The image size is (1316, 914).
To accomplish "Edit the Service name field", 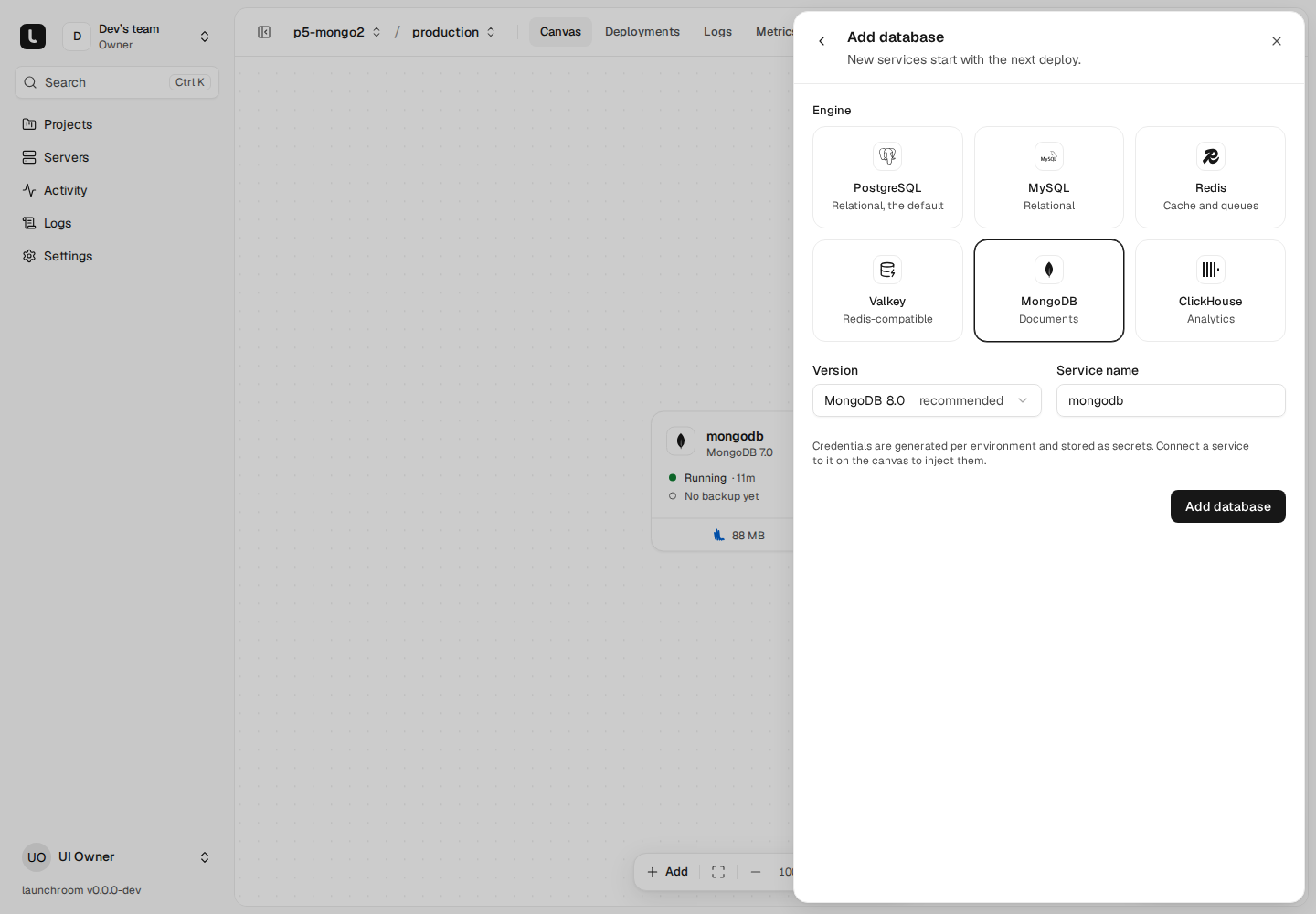I will click(x=1171, y=400).
